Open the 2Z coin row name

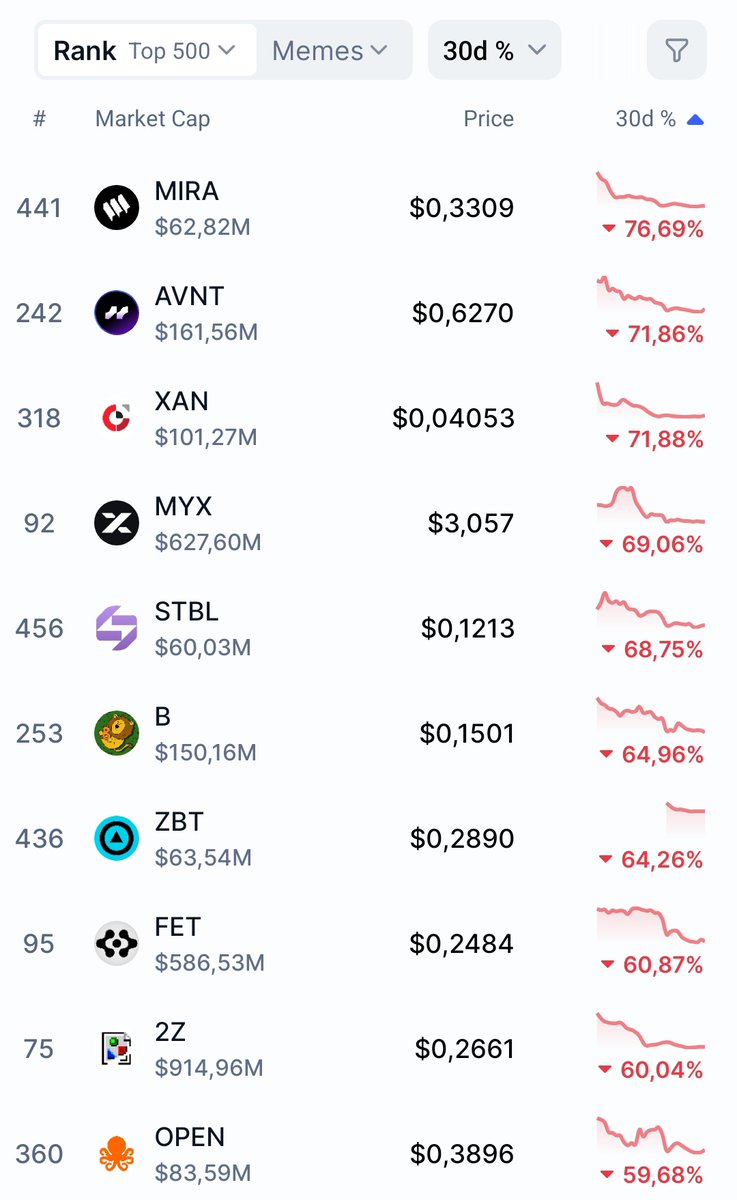point(170,1032)
